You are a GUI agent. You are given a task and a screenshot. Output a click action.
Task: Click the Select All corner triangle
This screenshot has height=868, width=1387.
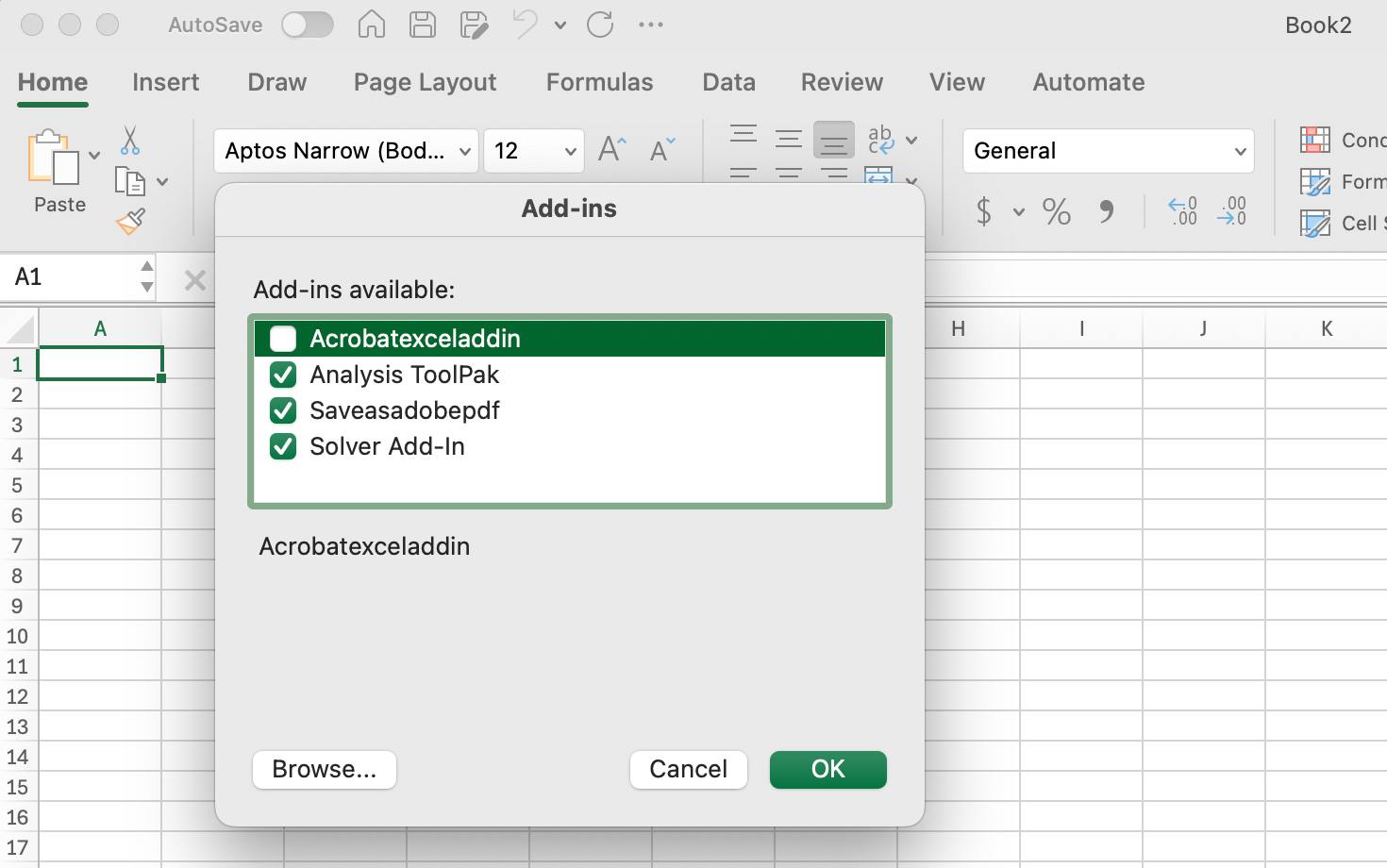click(x=19, y=328)
